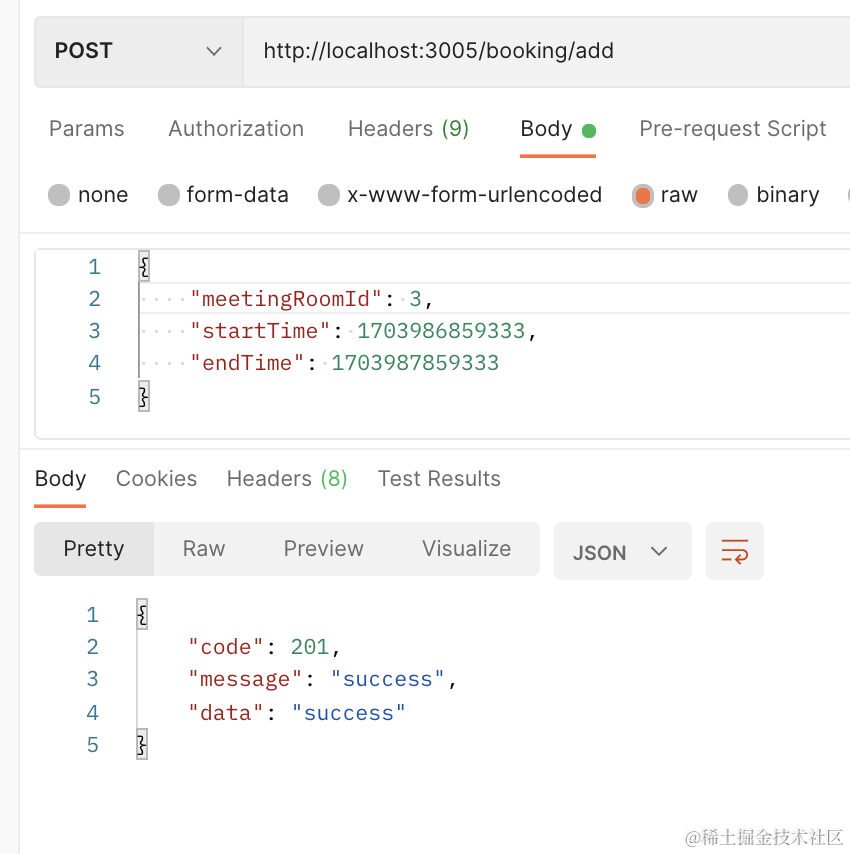Click the request URL input field
This screenshot has width=850, height=854.
540,51
